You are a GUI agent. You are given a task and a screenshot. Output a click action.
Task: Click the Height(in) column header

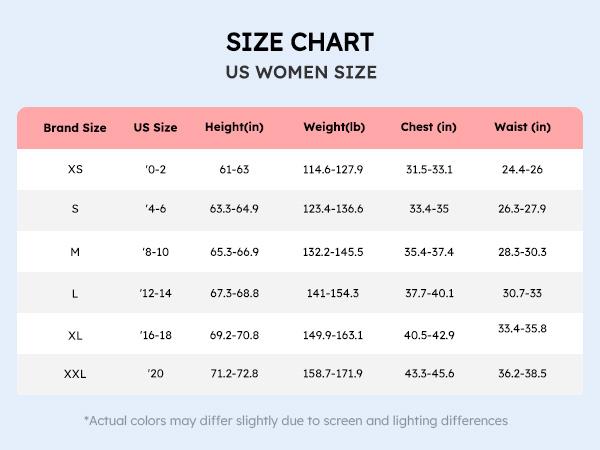point(233,128)
